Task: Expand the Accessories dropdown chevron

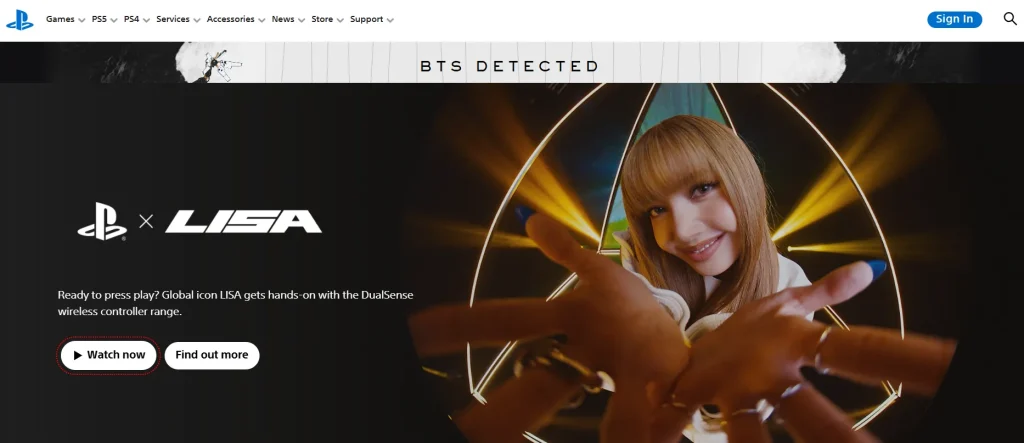Action: [x=261, y=20]
